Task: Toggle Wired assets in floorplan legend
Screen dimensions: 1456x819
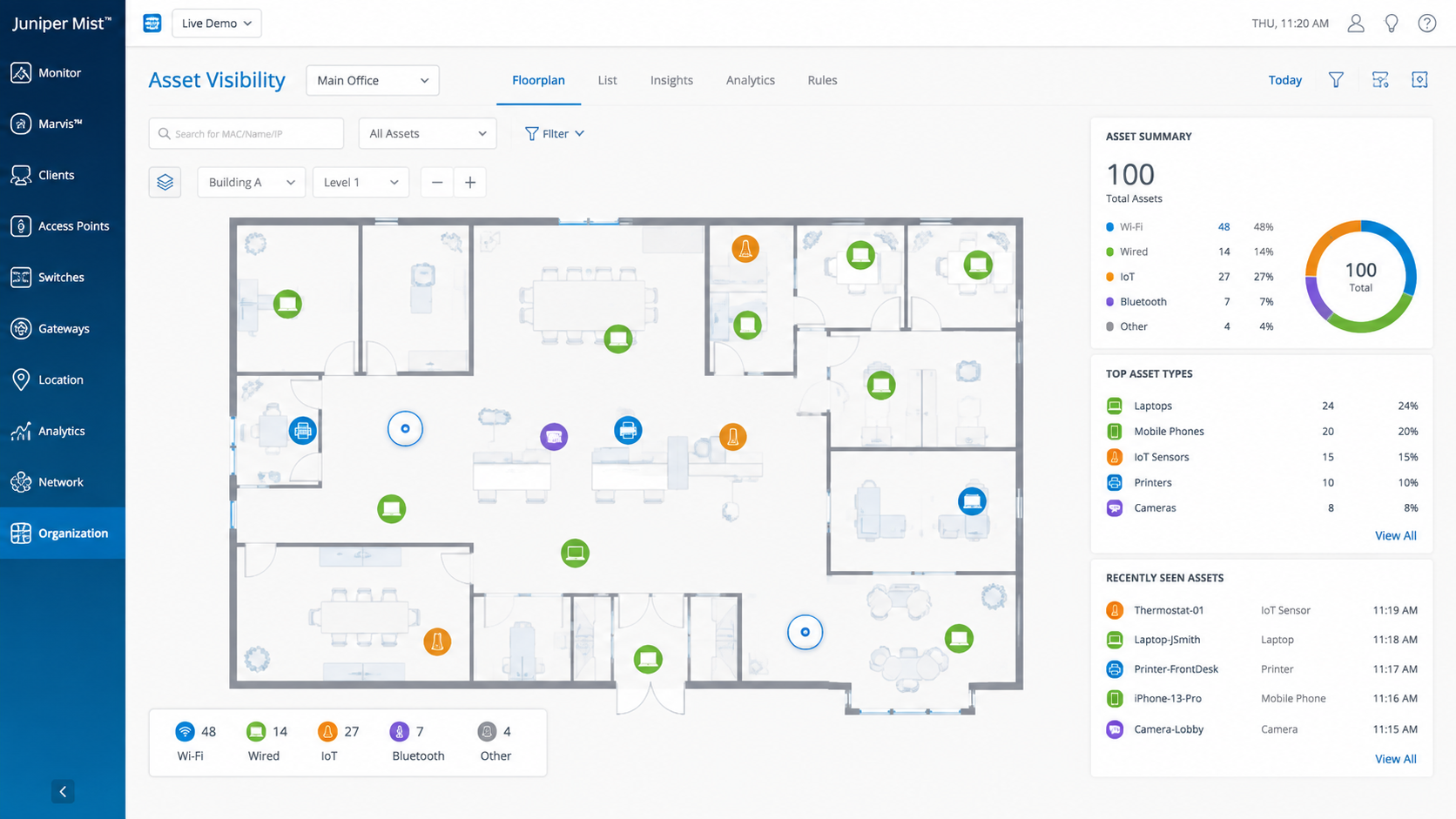Action: [x=266, y=742]
